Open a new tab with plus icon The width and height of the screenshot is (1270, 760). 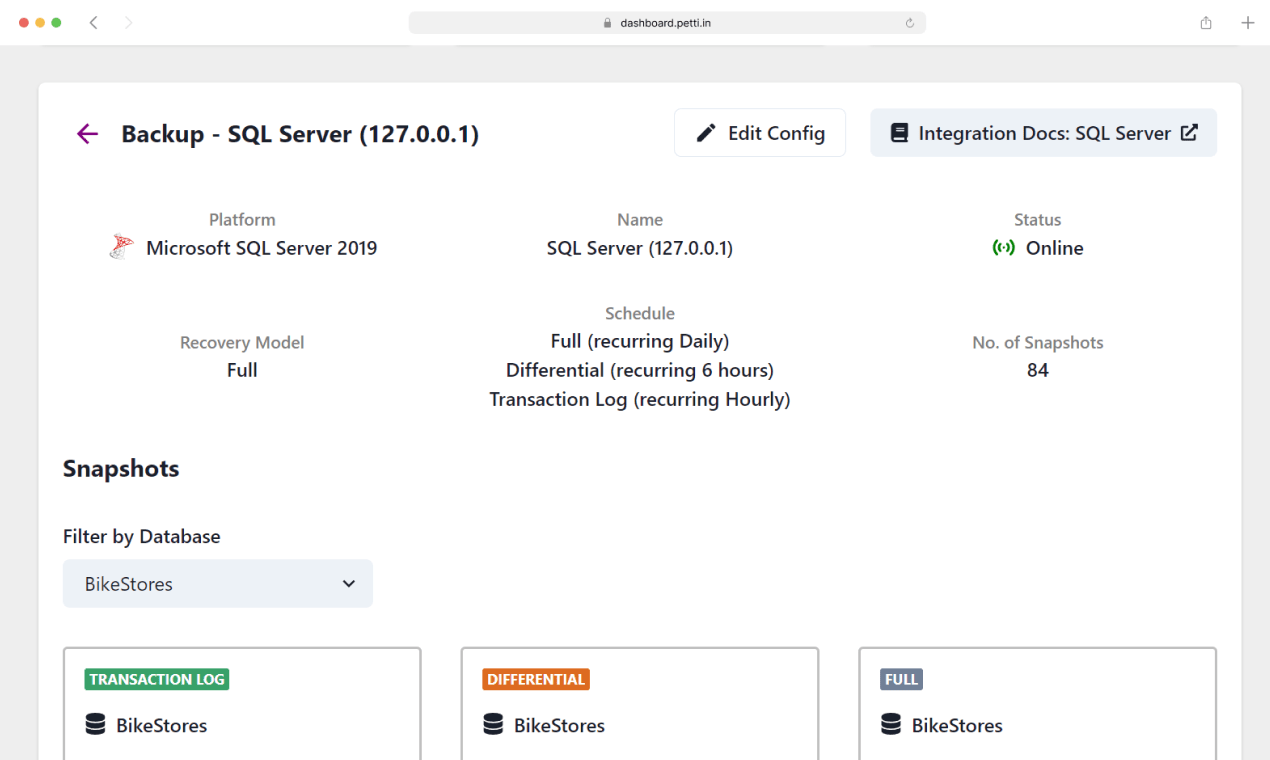1247,22
